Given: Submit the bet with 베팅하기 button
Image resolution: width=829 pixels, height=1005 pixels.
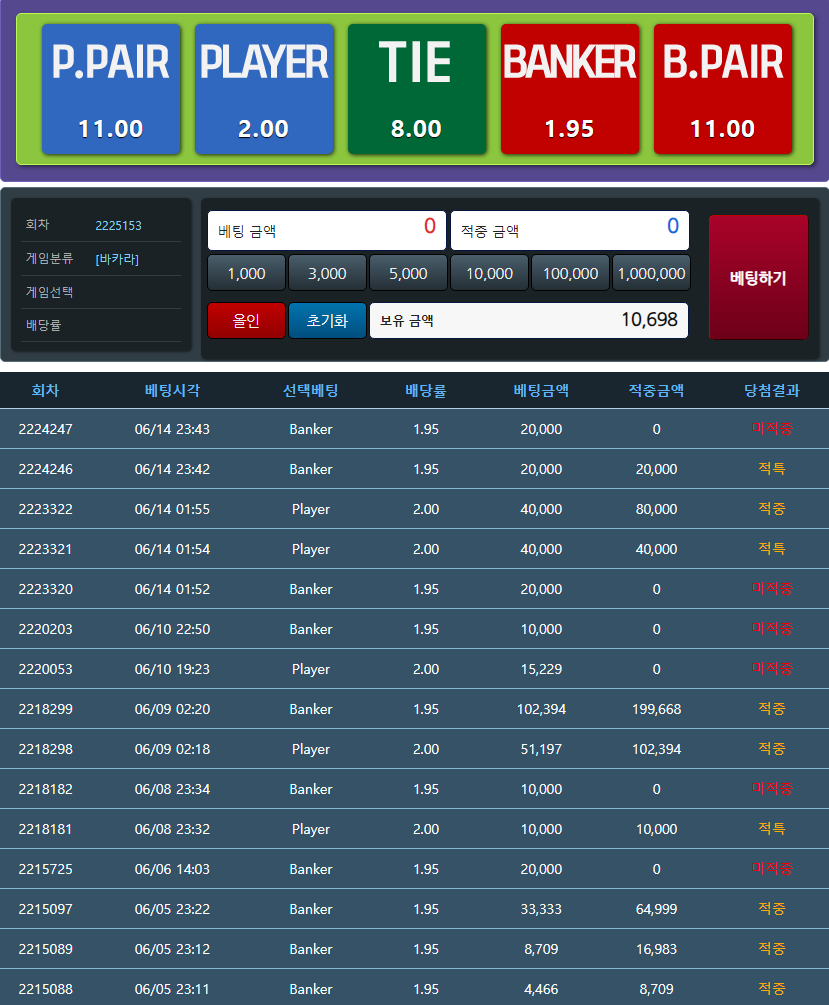Looking at the screenshot, I should [x=757, y=277].
